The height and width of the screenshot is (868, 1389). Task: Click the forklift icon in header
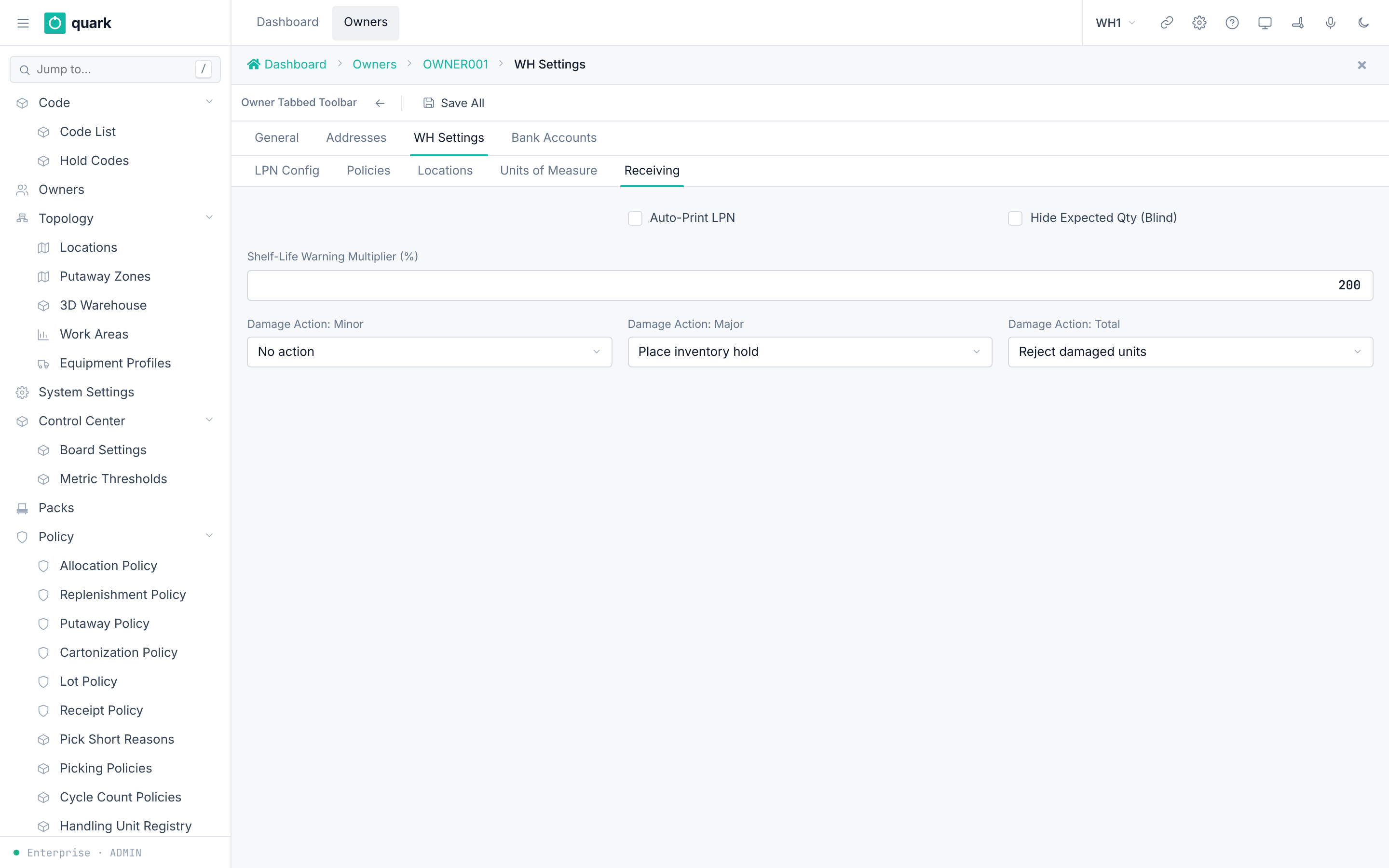(1298, 23)
